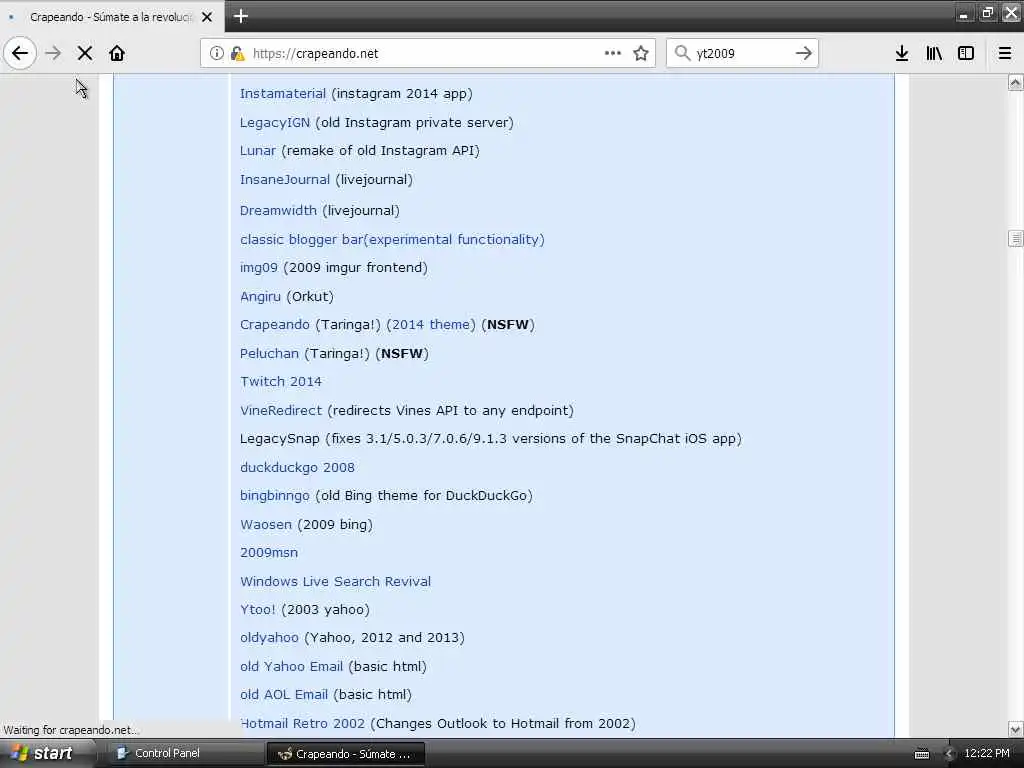
Task: Click the search box containing yt2009
Action: click(x=741, y=54)
